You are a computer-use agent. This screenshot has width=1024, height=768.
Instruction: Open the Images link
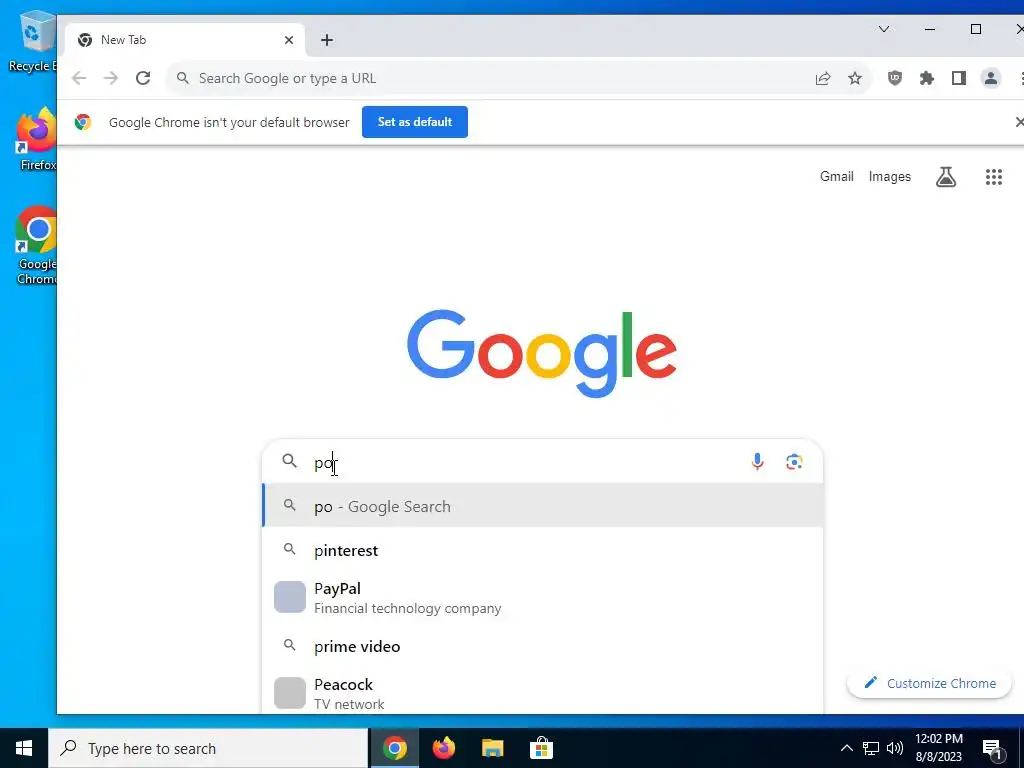coord(889,176)
